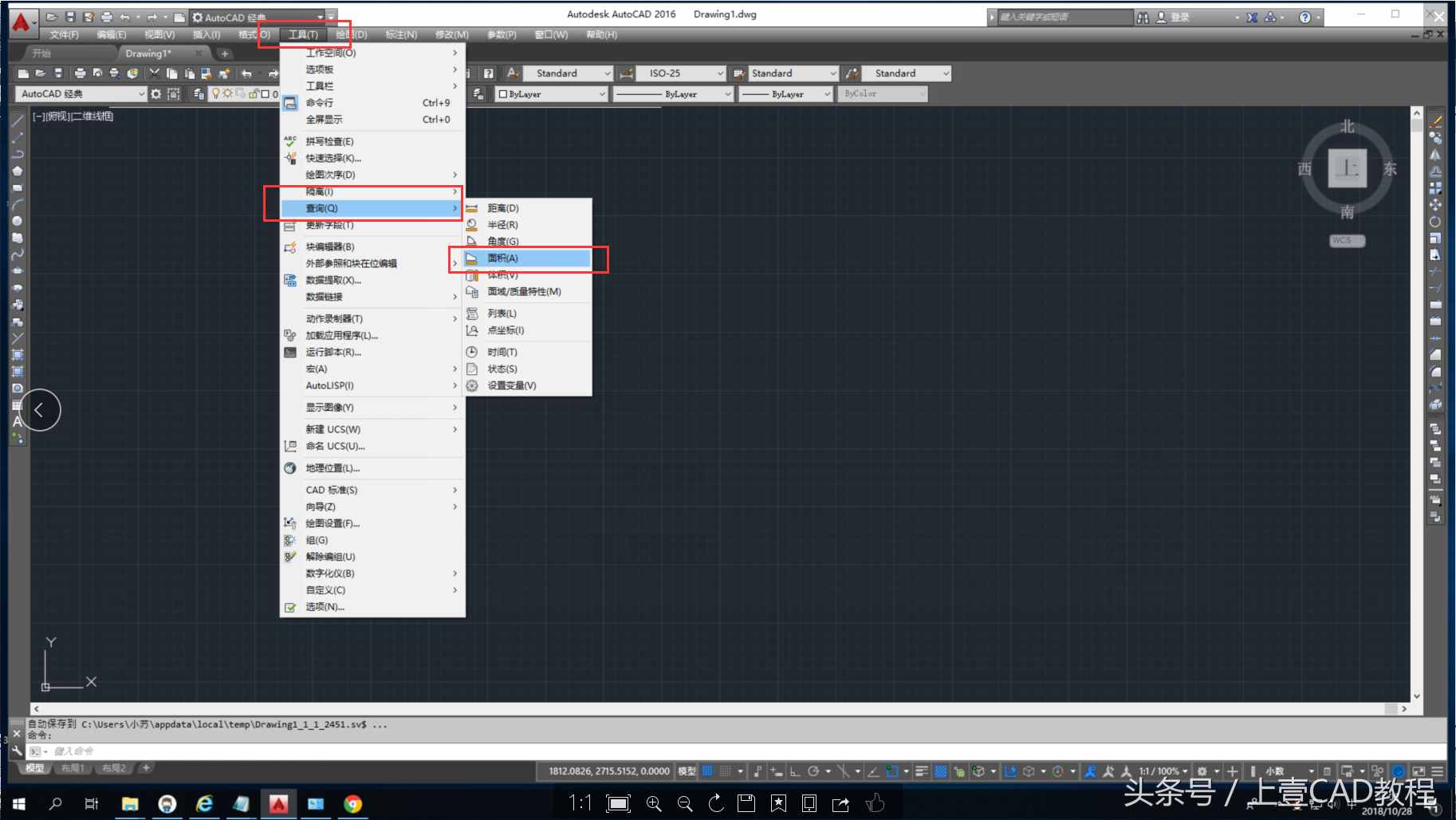Screen dimensions: 1456x820
Task: Toggle transparency display in status bar
Action: pyautogui.click(x=941, y=771)
